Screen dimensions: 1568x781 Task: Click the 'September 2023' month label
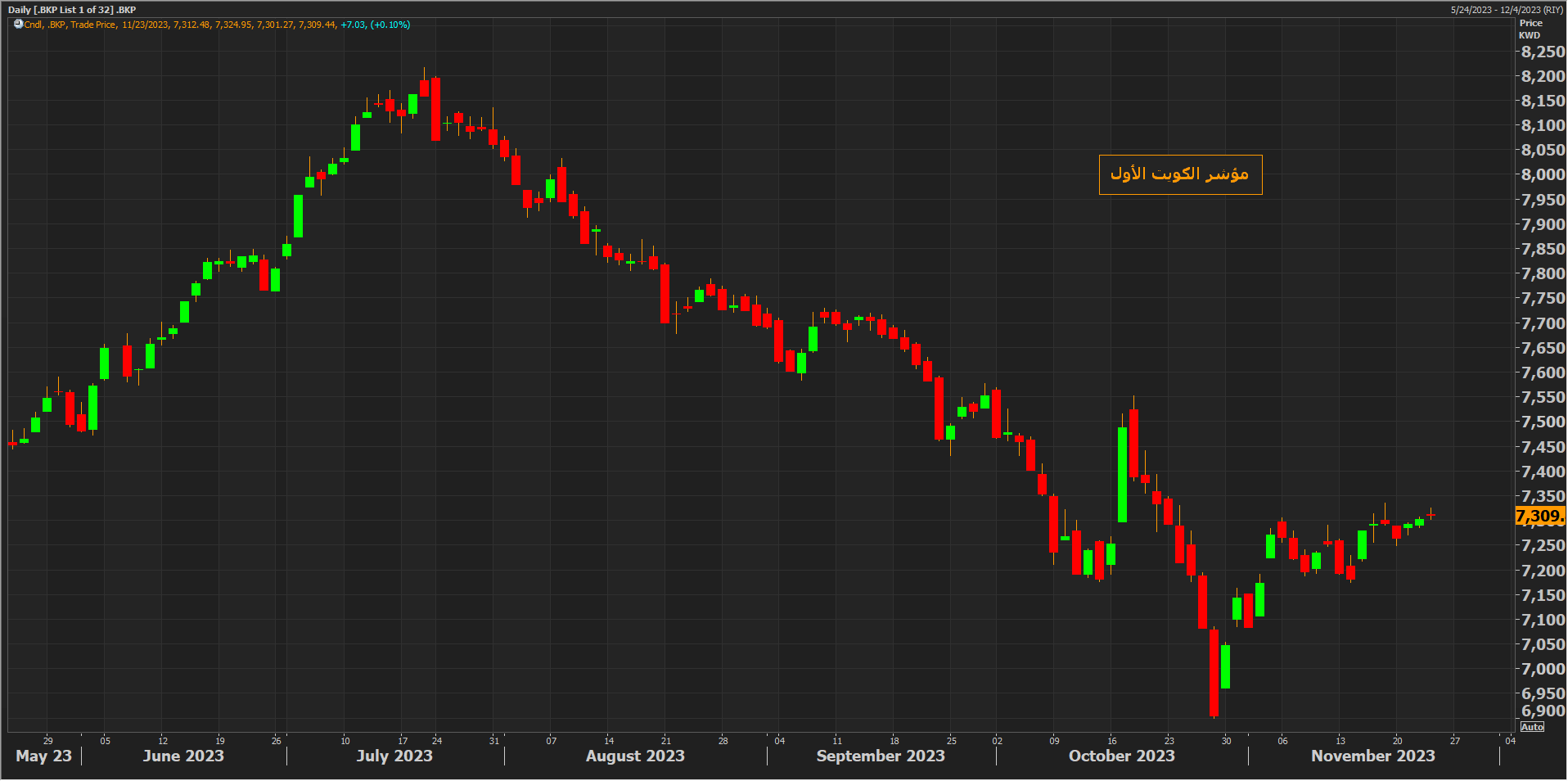[881, 756]
